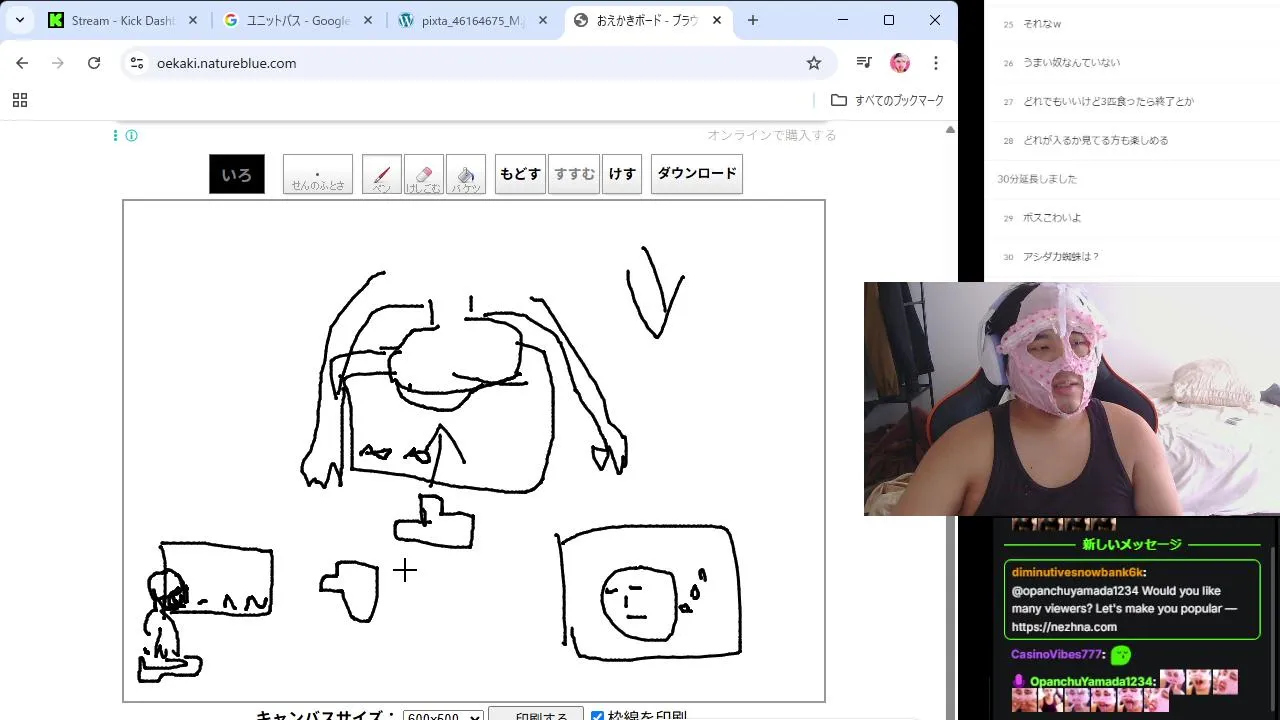1280x720 pixels.
Task: Click the ad info icon above canvas
Action: (x=131, y=135)
